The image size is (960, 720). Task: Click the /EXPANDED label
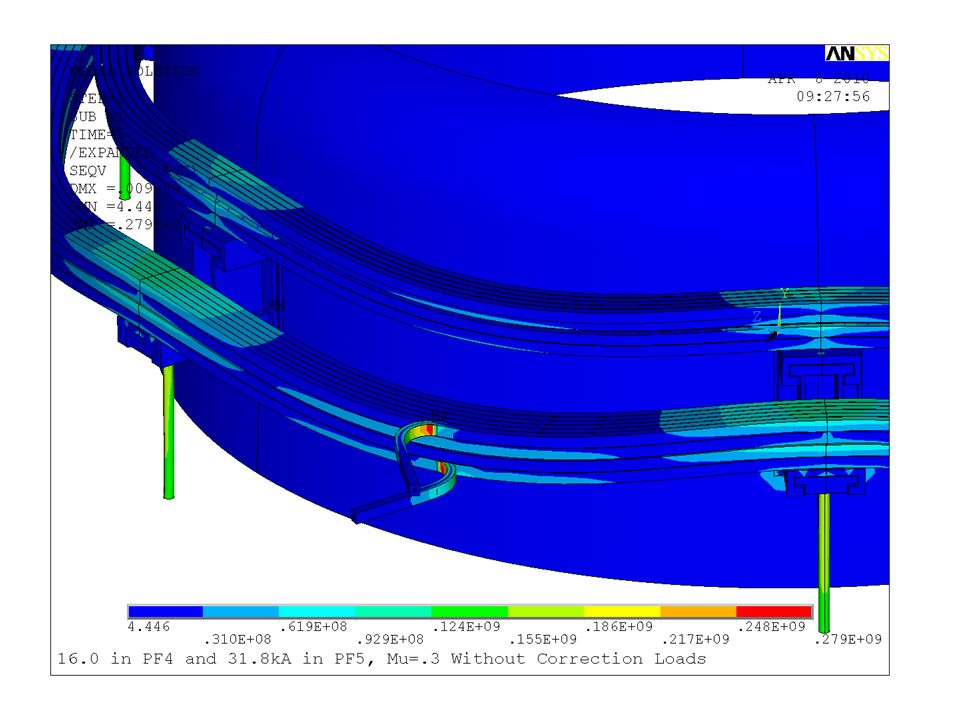(110, 152)
